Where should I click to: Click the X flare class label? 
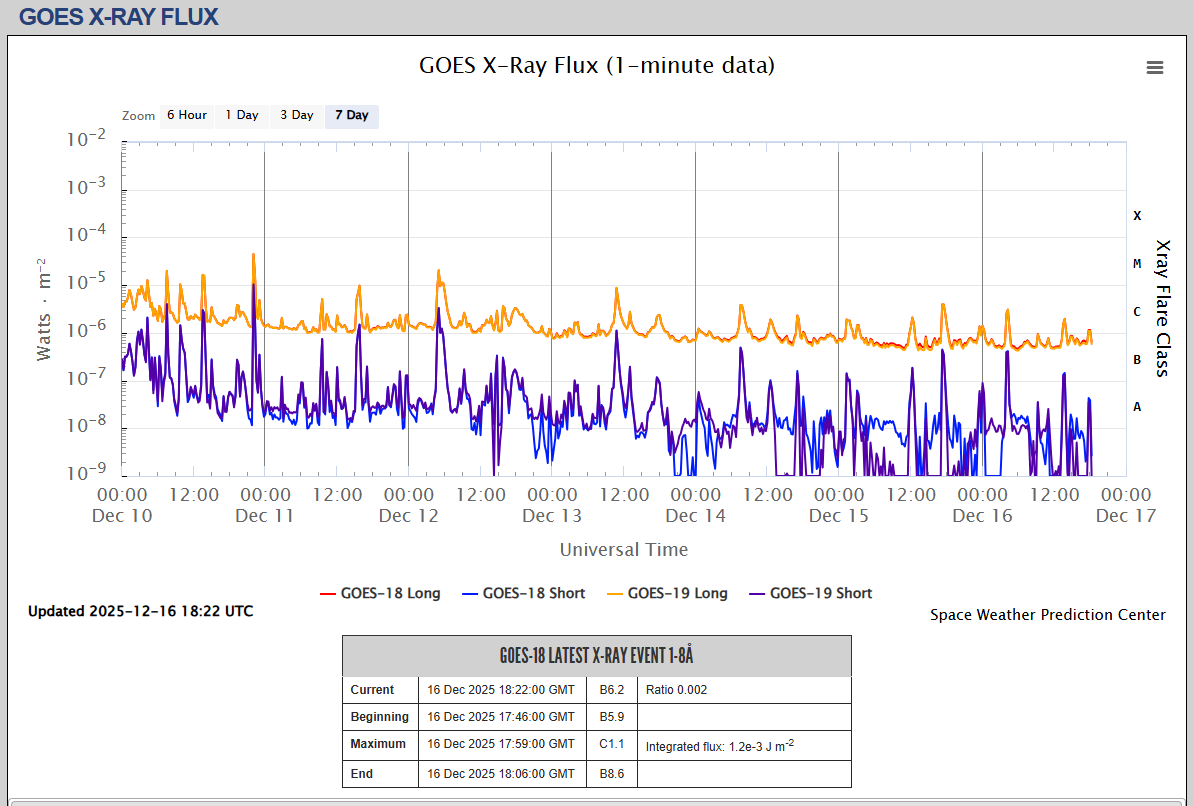1137,215
